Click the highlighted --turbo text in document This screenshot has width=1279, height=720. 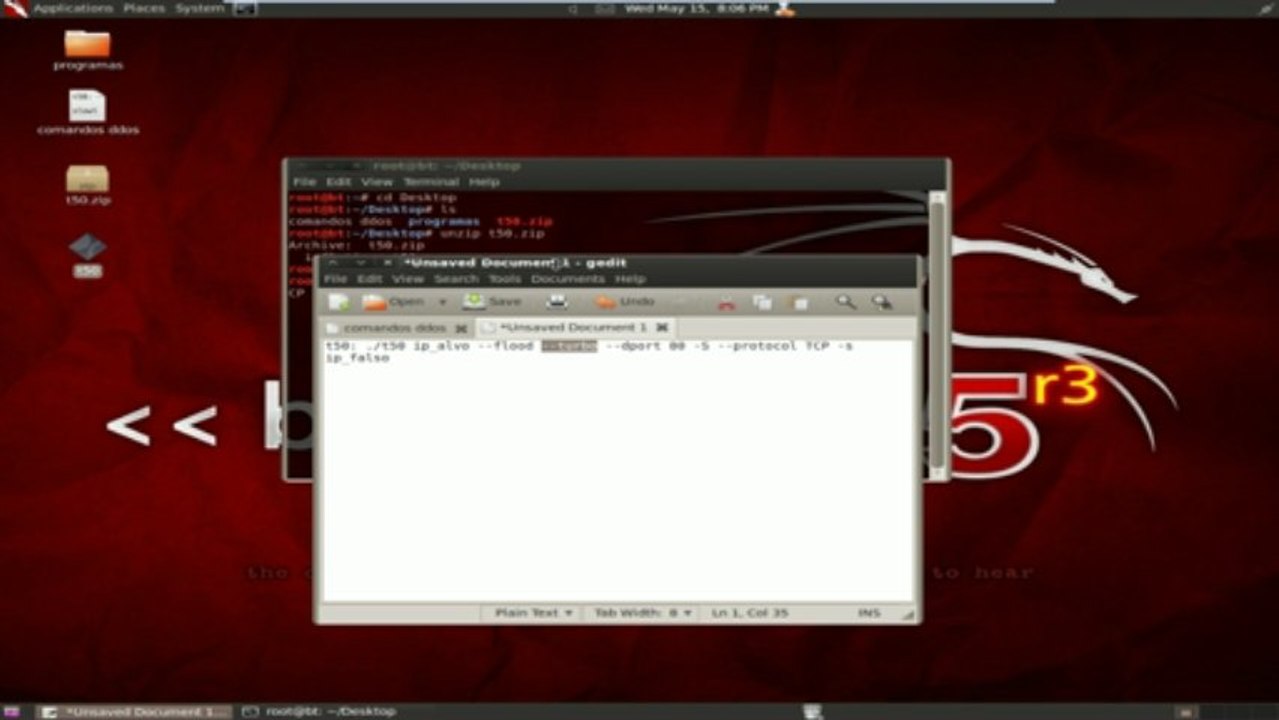[x=569, y=346]
